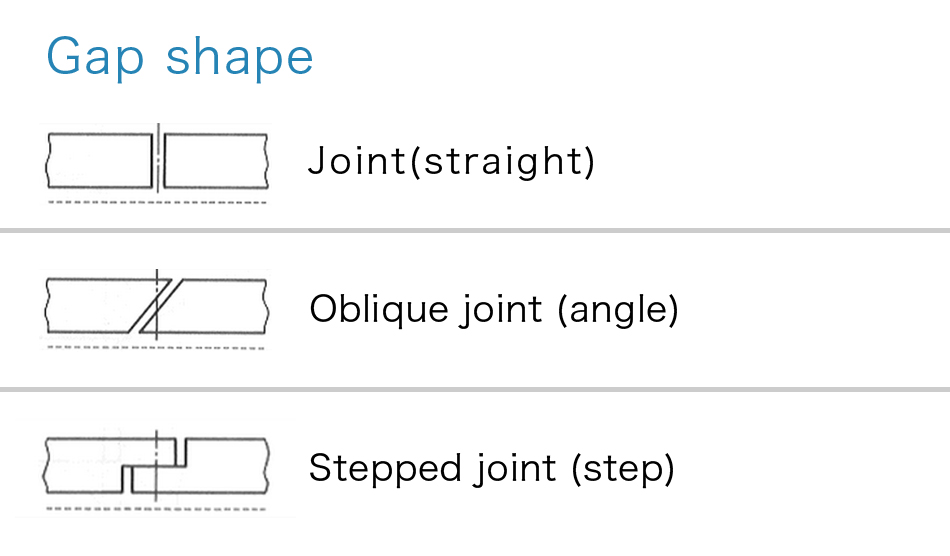The image size is (950, 556).
Task: Click dashed line under stepped joint diagram
Action: click(x=156, y=509)
